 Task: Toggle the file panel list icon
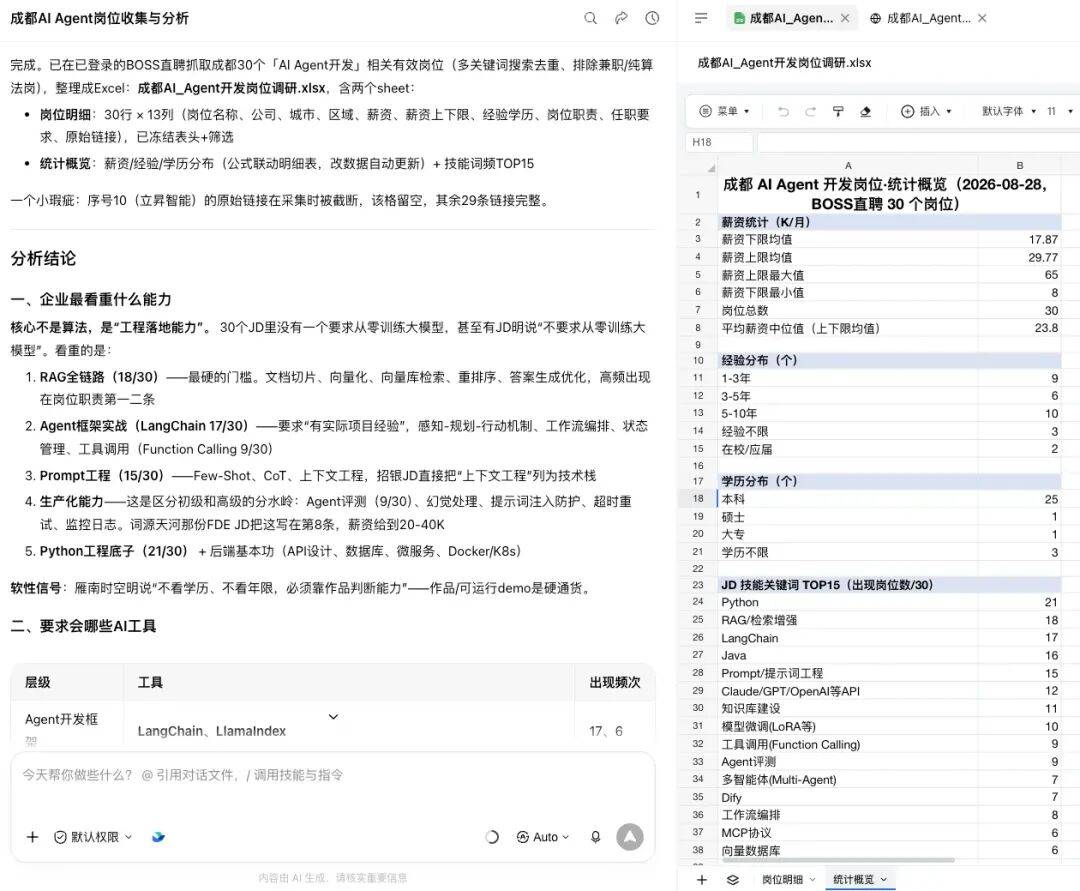(701, 19)
